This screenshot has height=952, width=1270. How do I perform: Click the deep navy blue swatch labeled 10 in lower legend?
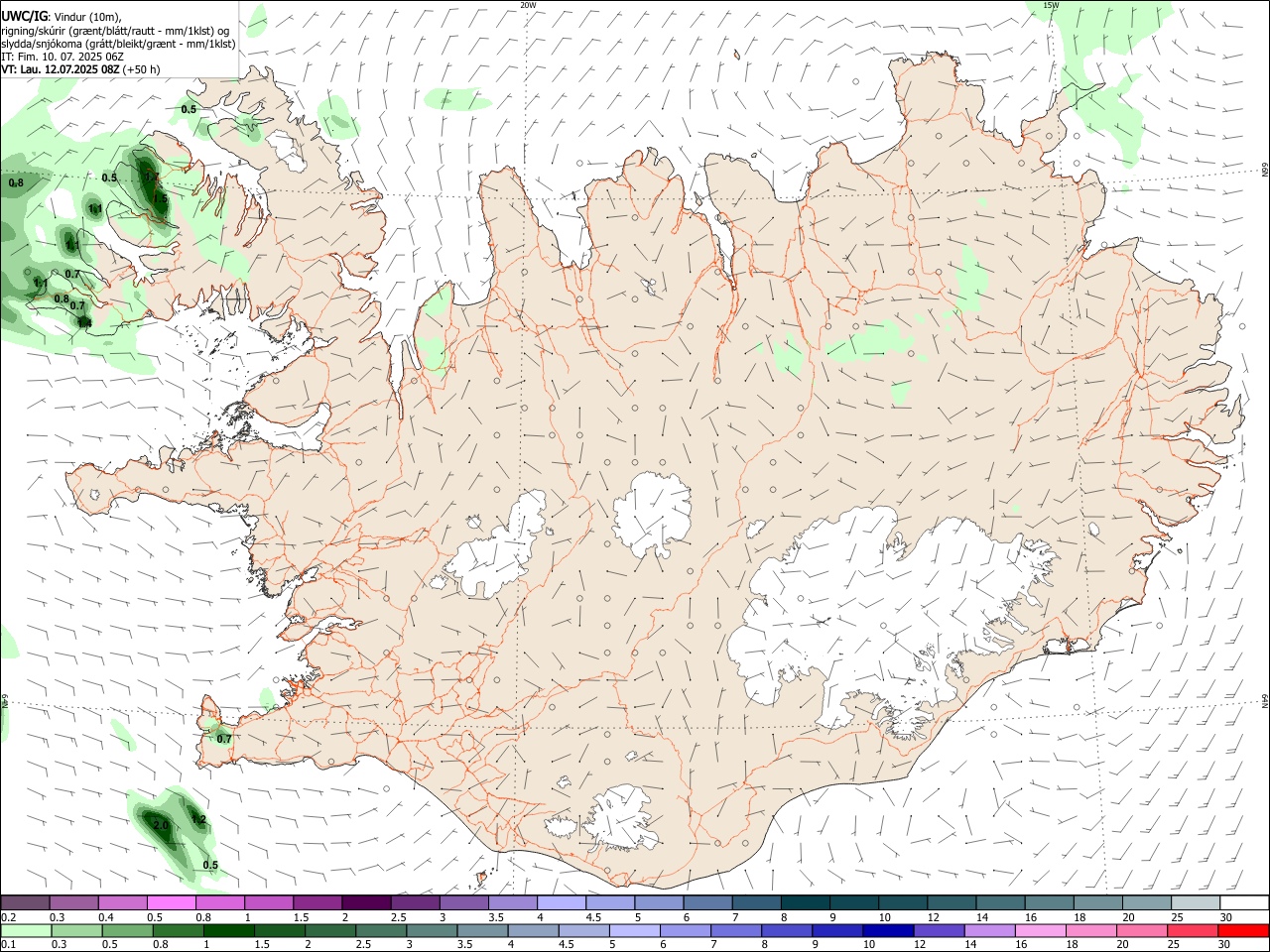886,930
